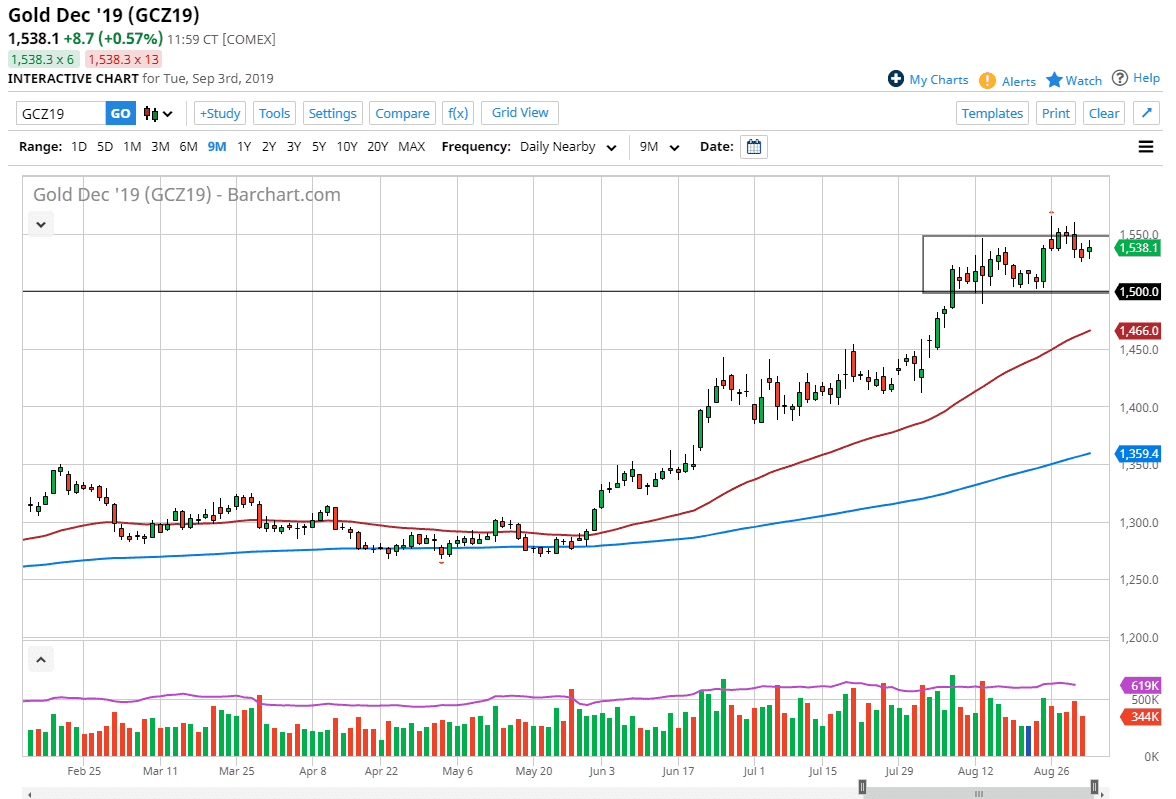Click the pop-out expand chart arrow icon

pyautogui.click(x=1146, y=113)
